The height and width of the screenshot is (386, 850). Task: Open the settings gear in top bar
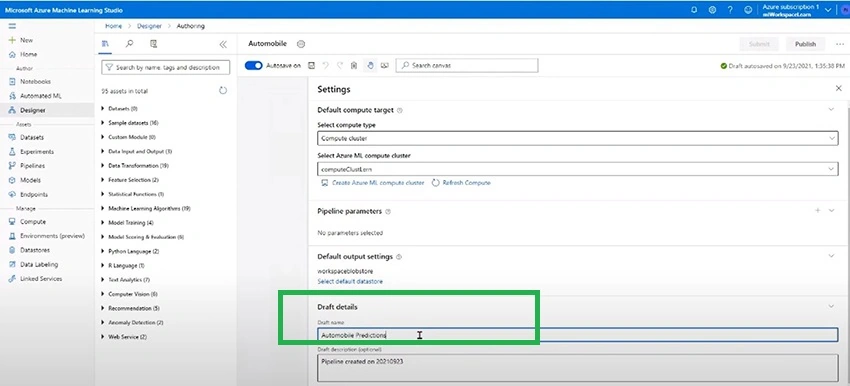coord(712,10)
